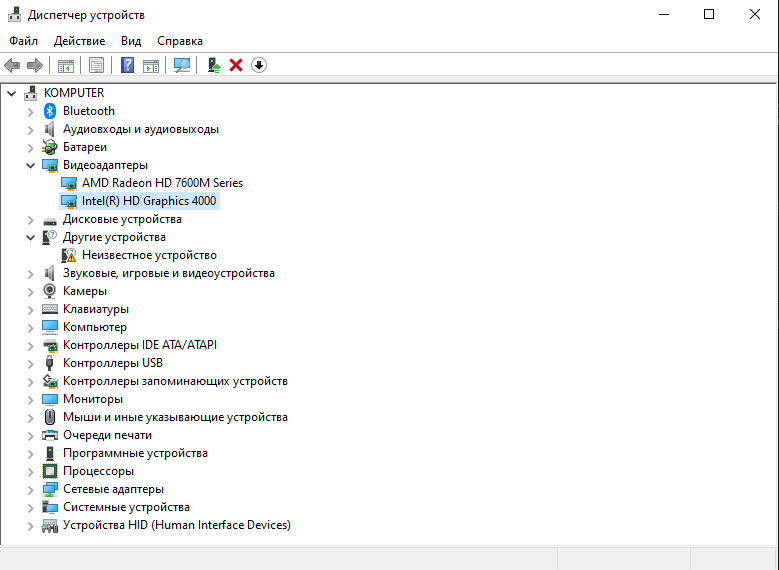This screenshot has width=779, height=570.
Task: Expand the Программные устройства arrow
Action: (x=30, y=454)
